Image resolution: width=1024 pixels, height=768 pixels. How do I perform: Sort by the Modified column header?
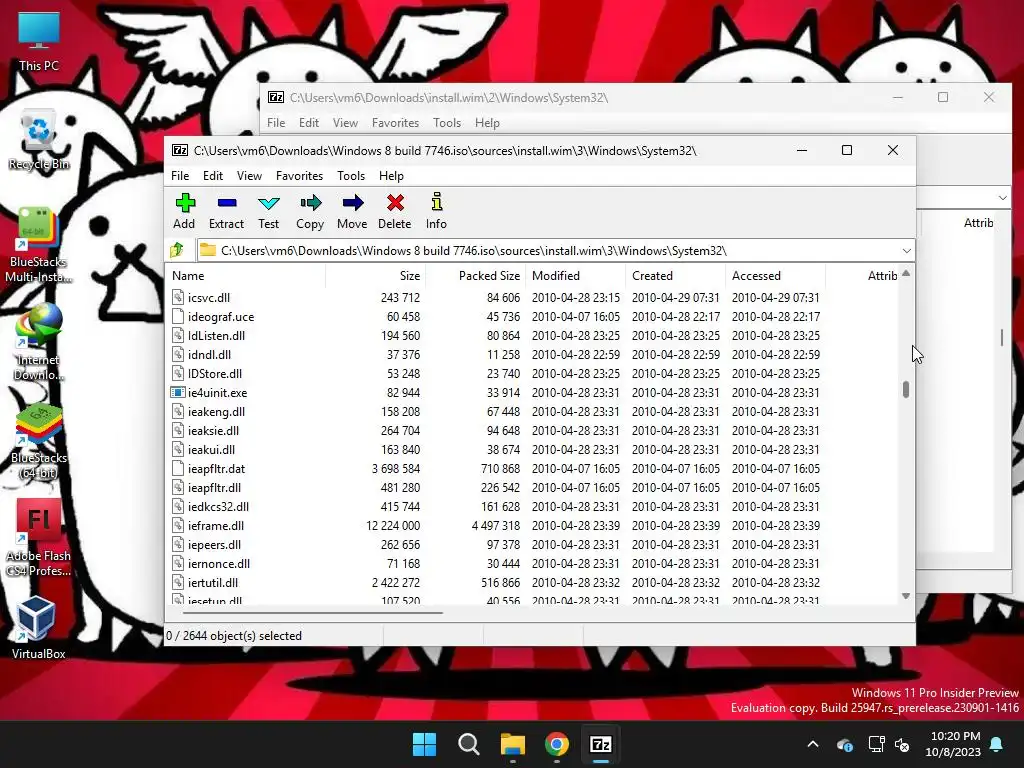(x=575, y=276)
